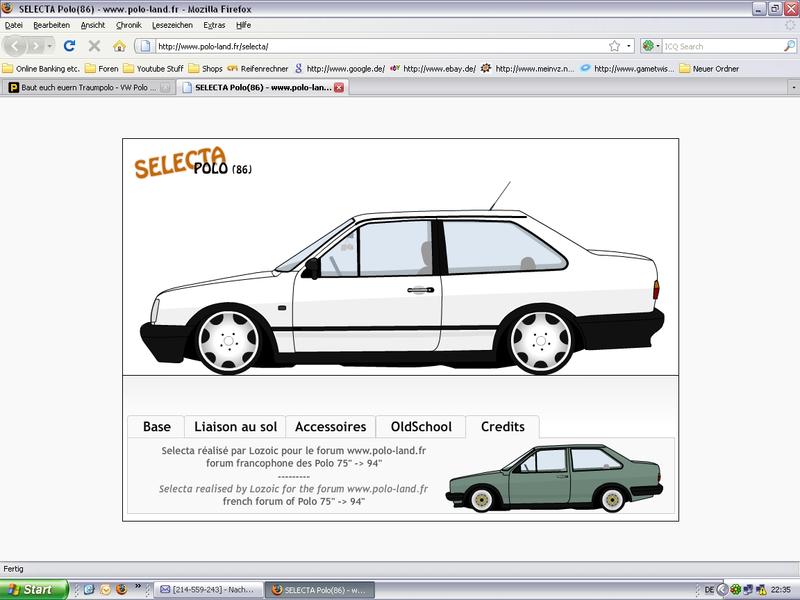The height and width of the screenshot is (600, 800).
Task: Open the meinvz bookmark
Action: pos(528,68)
